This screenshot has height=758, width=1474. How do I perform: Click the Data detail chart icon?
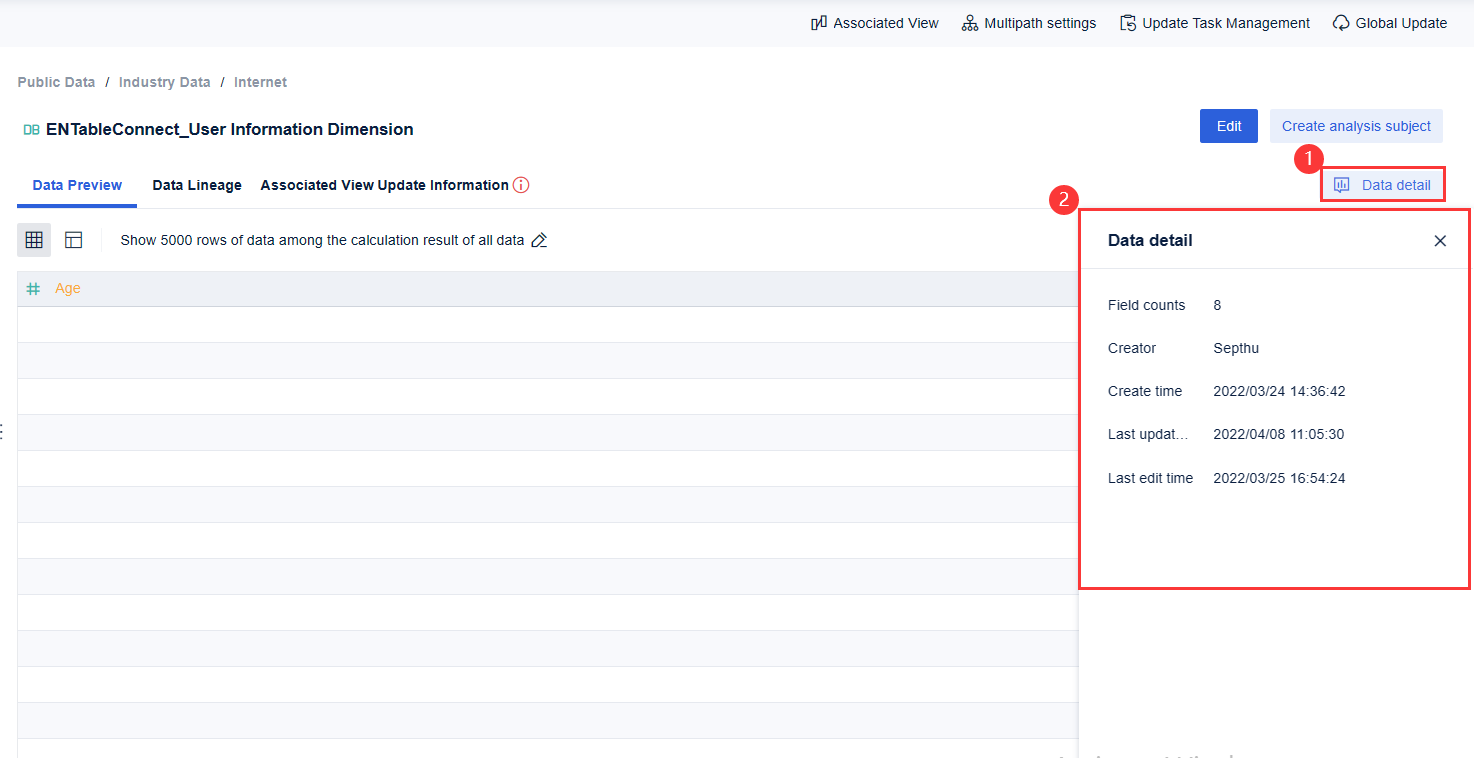pos(1342,185)
